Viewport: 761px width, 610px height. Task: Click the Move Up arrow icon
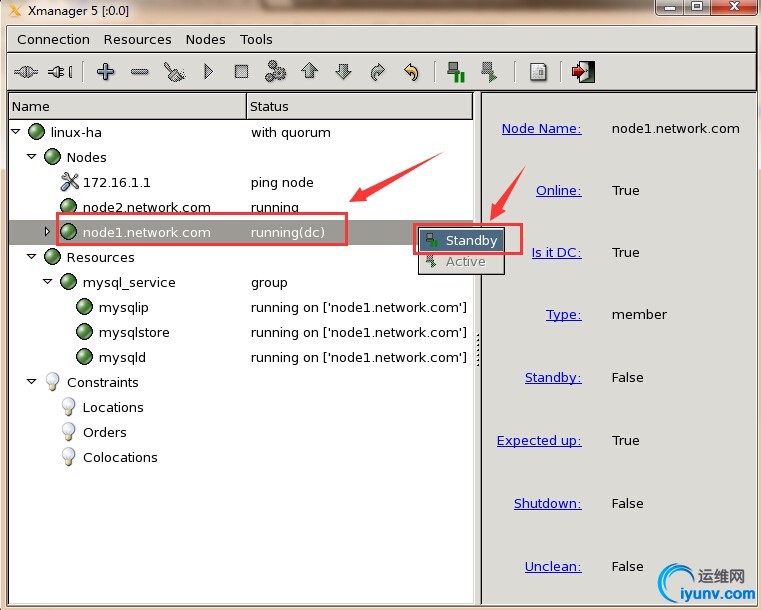coord(309,71)
